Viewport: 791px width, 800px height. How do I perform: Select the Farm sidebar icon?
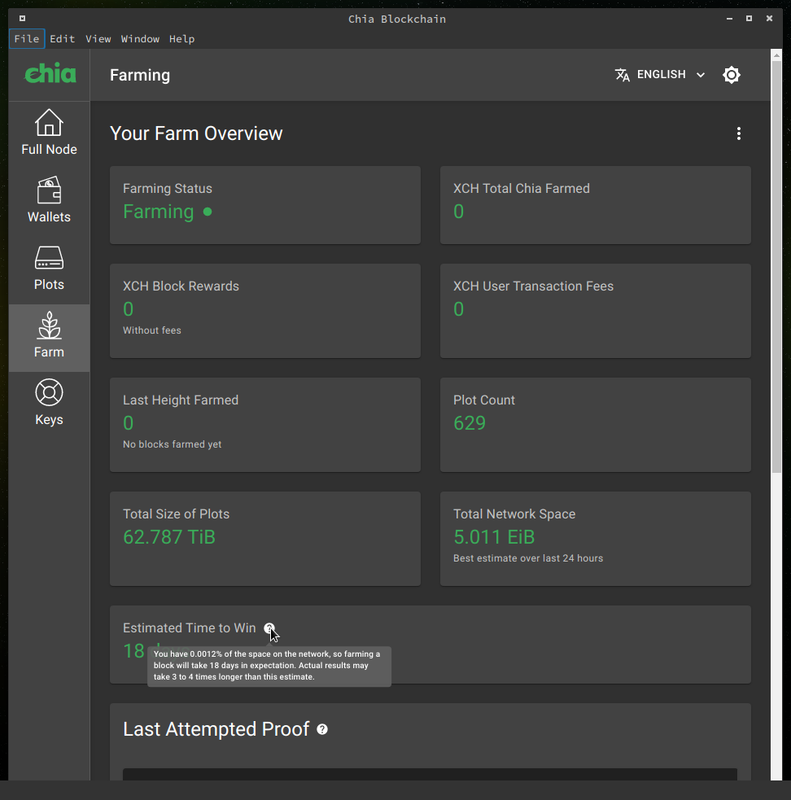pos(49,326)
